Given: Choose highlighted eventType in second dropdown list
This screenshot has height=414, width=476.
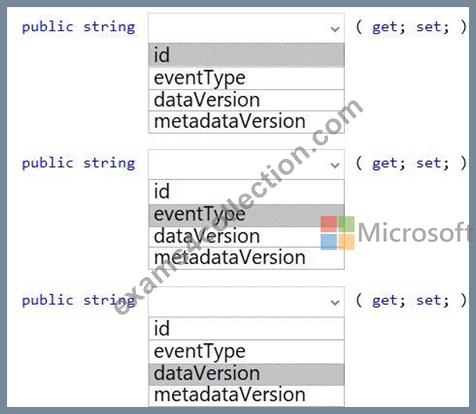Looking at the screenshot, I should 246,215.
